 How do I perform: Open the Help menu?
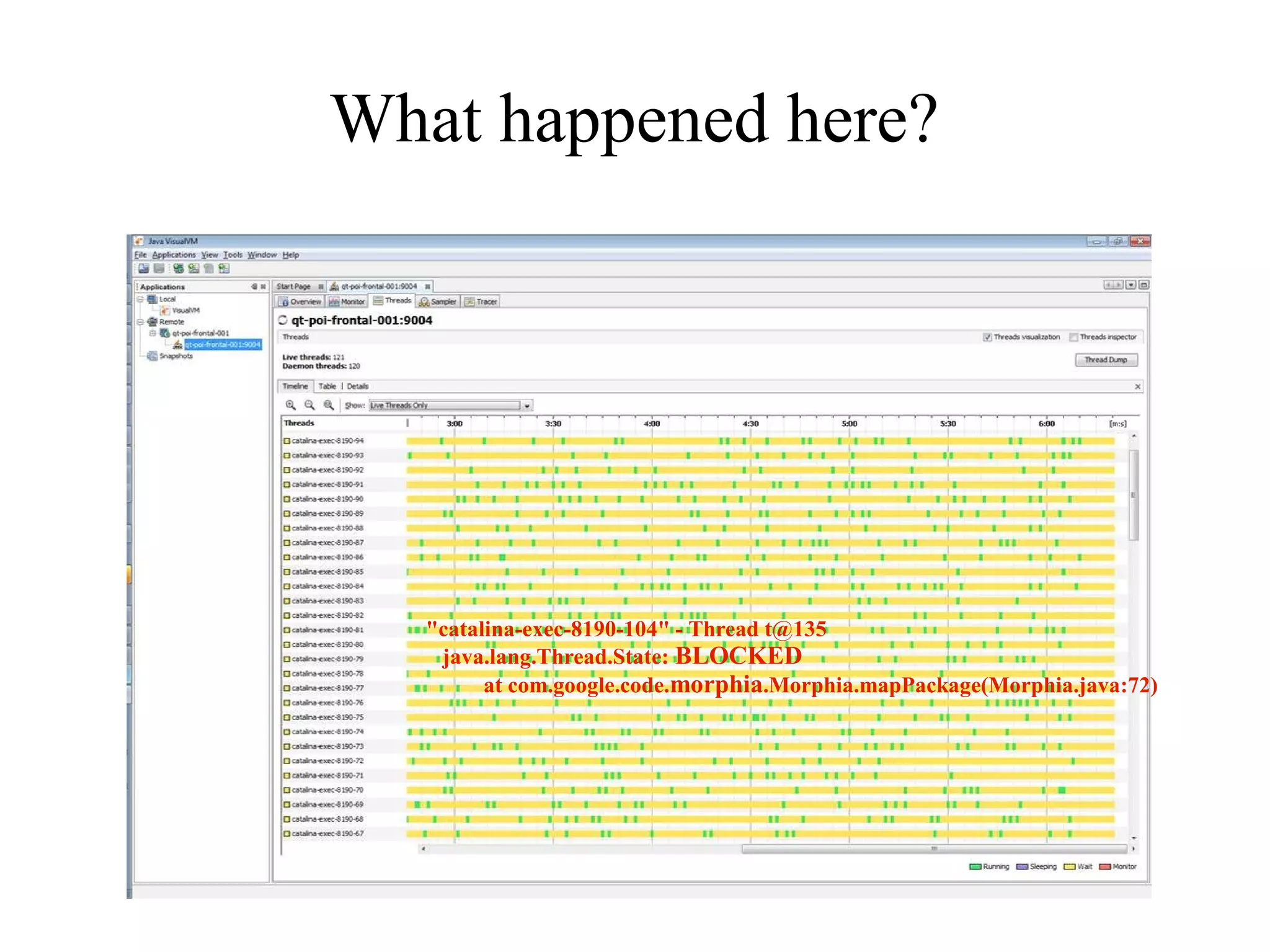tap(291, 255)
